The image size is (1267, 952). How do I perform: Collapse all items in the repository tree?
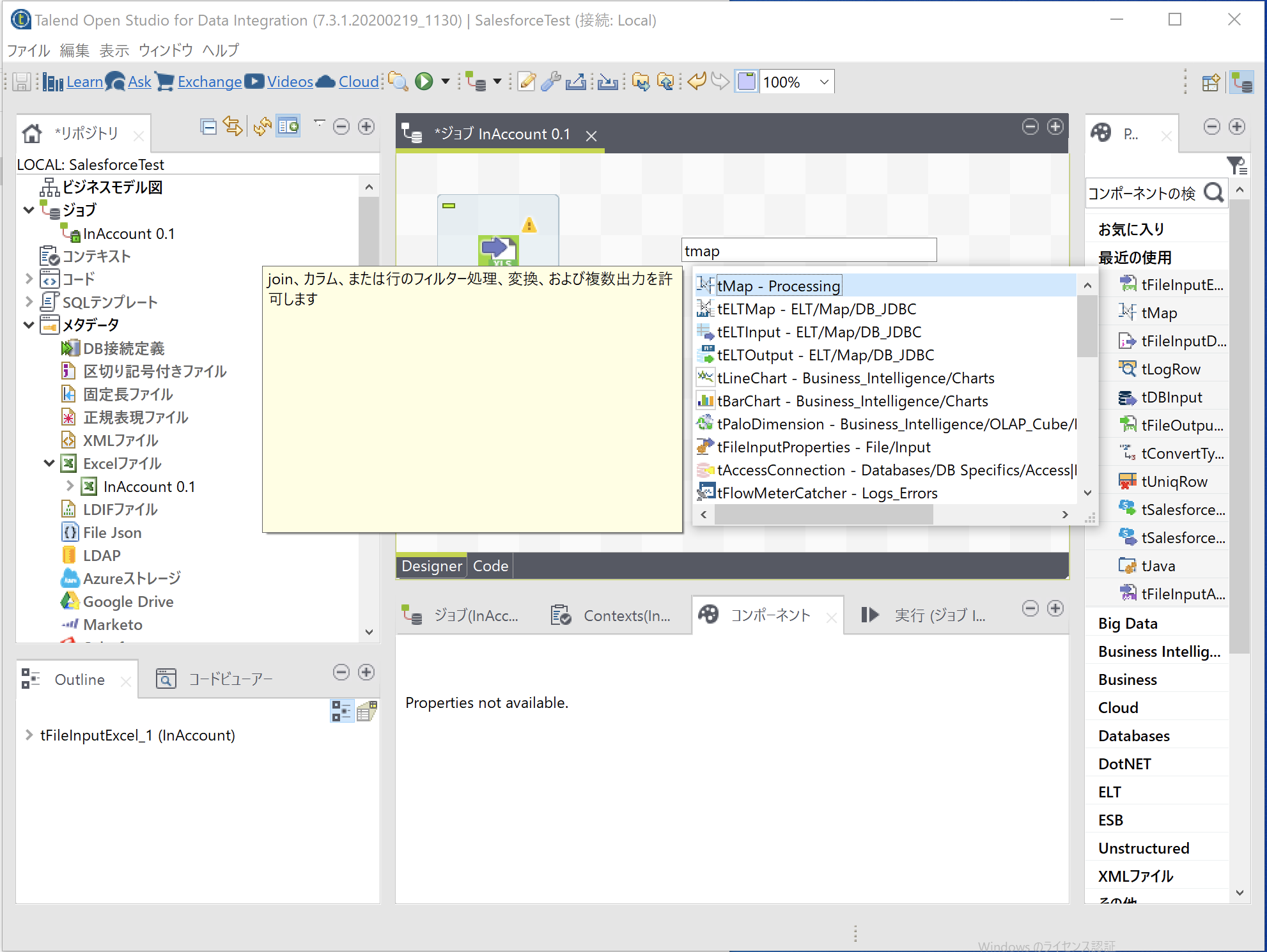click(208, 127)
